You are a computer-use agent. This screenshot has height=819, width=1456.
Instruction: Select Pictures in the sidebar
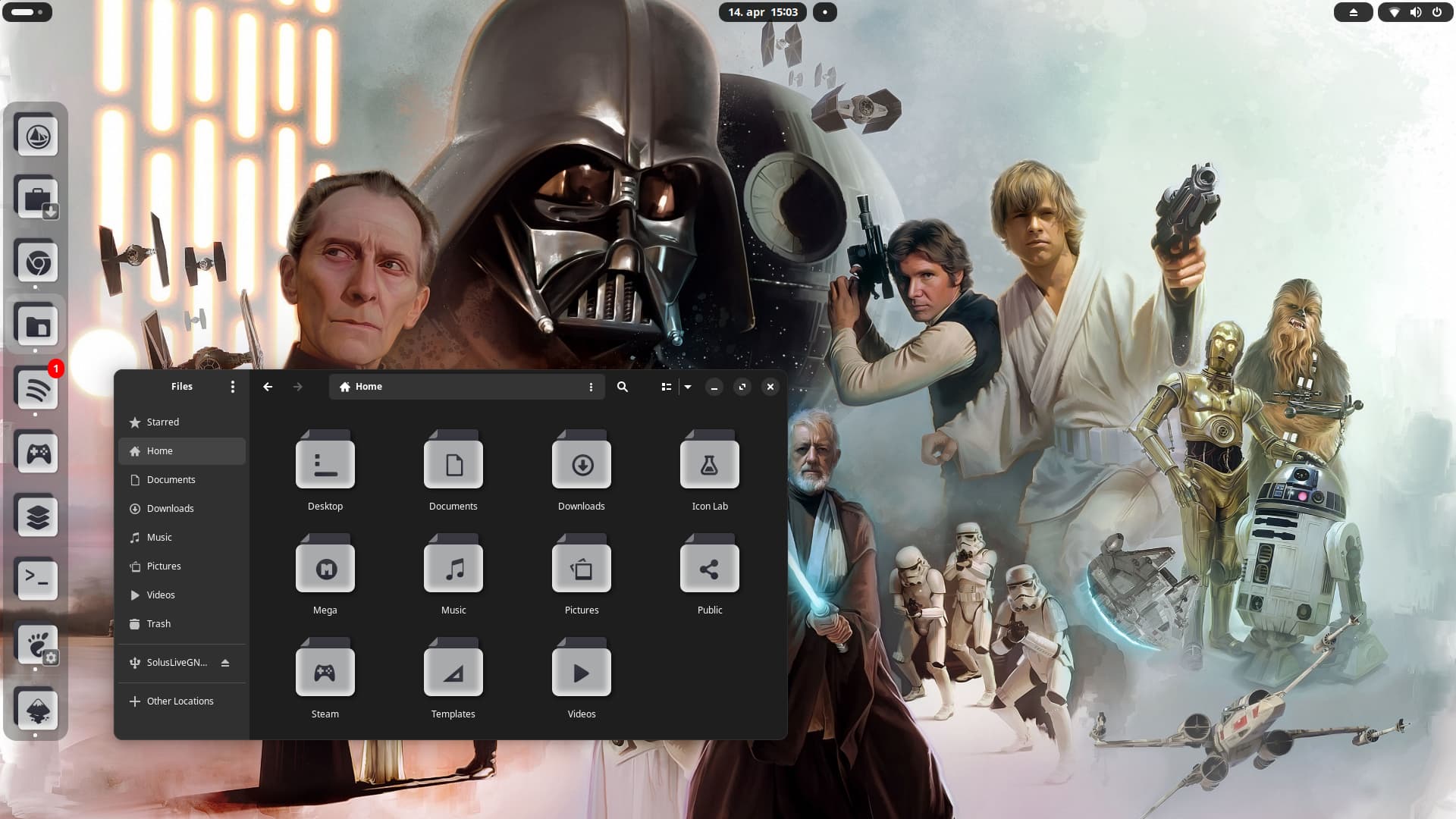pyautogui.click(x=182, y=566)
